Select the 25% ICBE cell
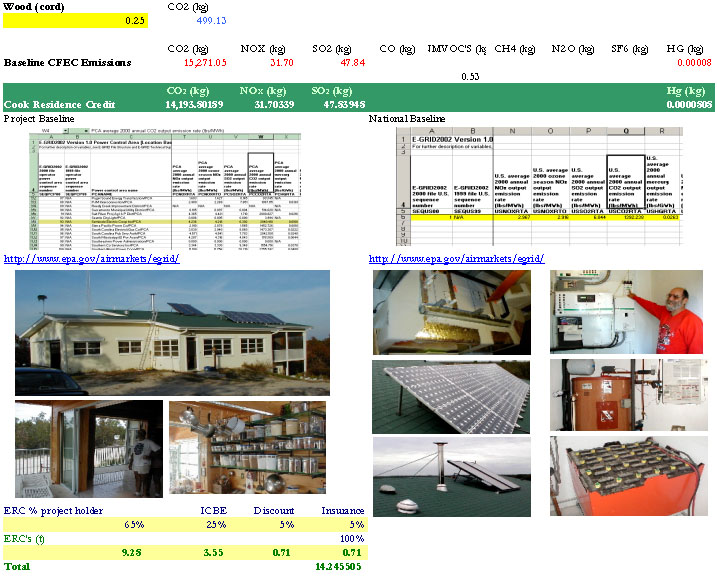Image resolution: width=717 pixels, height=576 pixels. tap(216, 525)
